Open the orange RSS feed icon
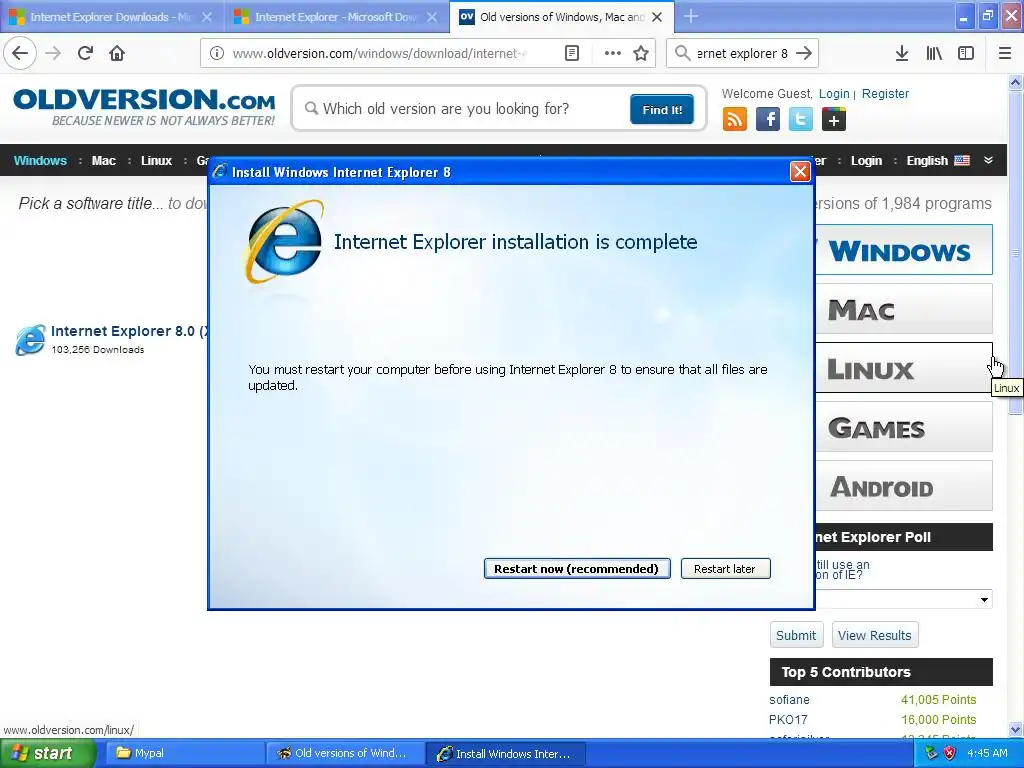Image resolution: width=1024 pixels, height=768 pixels. pyautogui.click(x=735, y=120)
